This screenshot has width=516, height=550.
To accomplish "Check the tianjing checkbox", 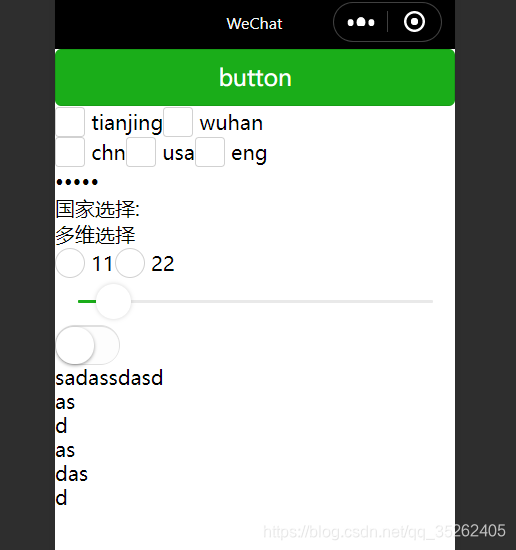I will click(x=70, y=122).
